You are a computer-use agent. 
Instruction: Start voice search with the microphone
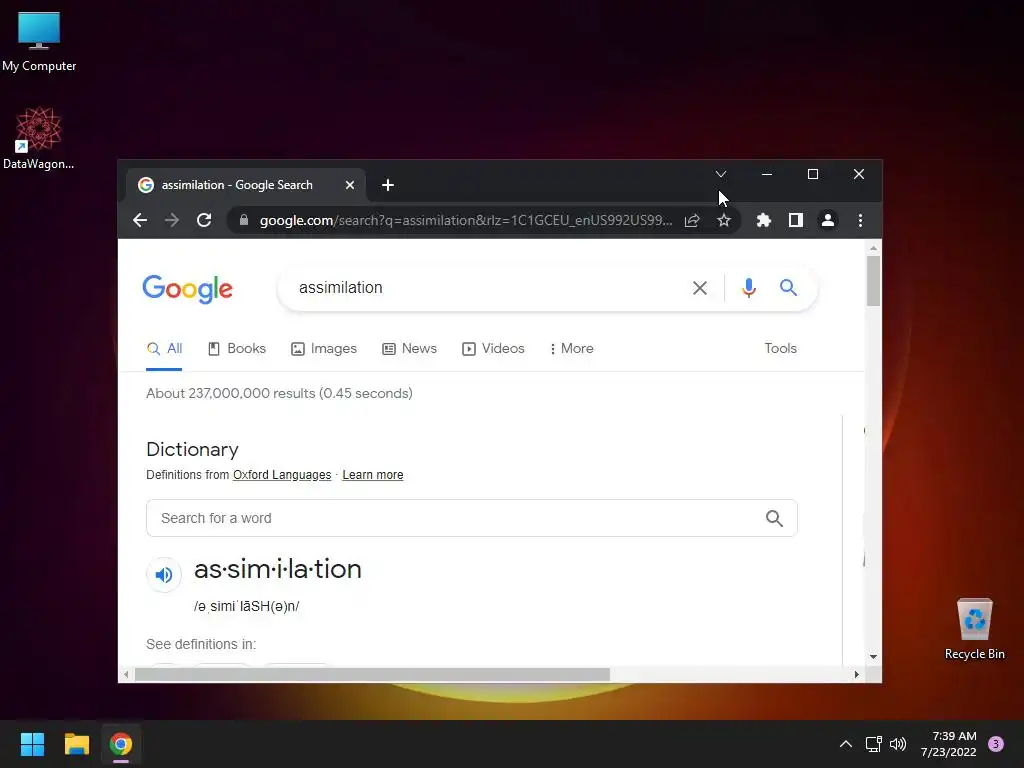748,288
